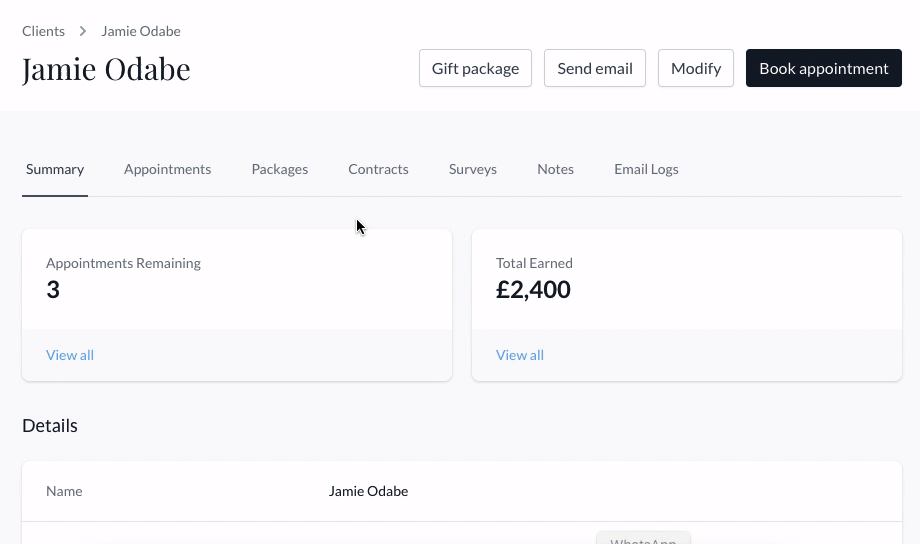Click View all under Appointments Remaining
This screenshot has height=544, width=920.
coord(70,355)
